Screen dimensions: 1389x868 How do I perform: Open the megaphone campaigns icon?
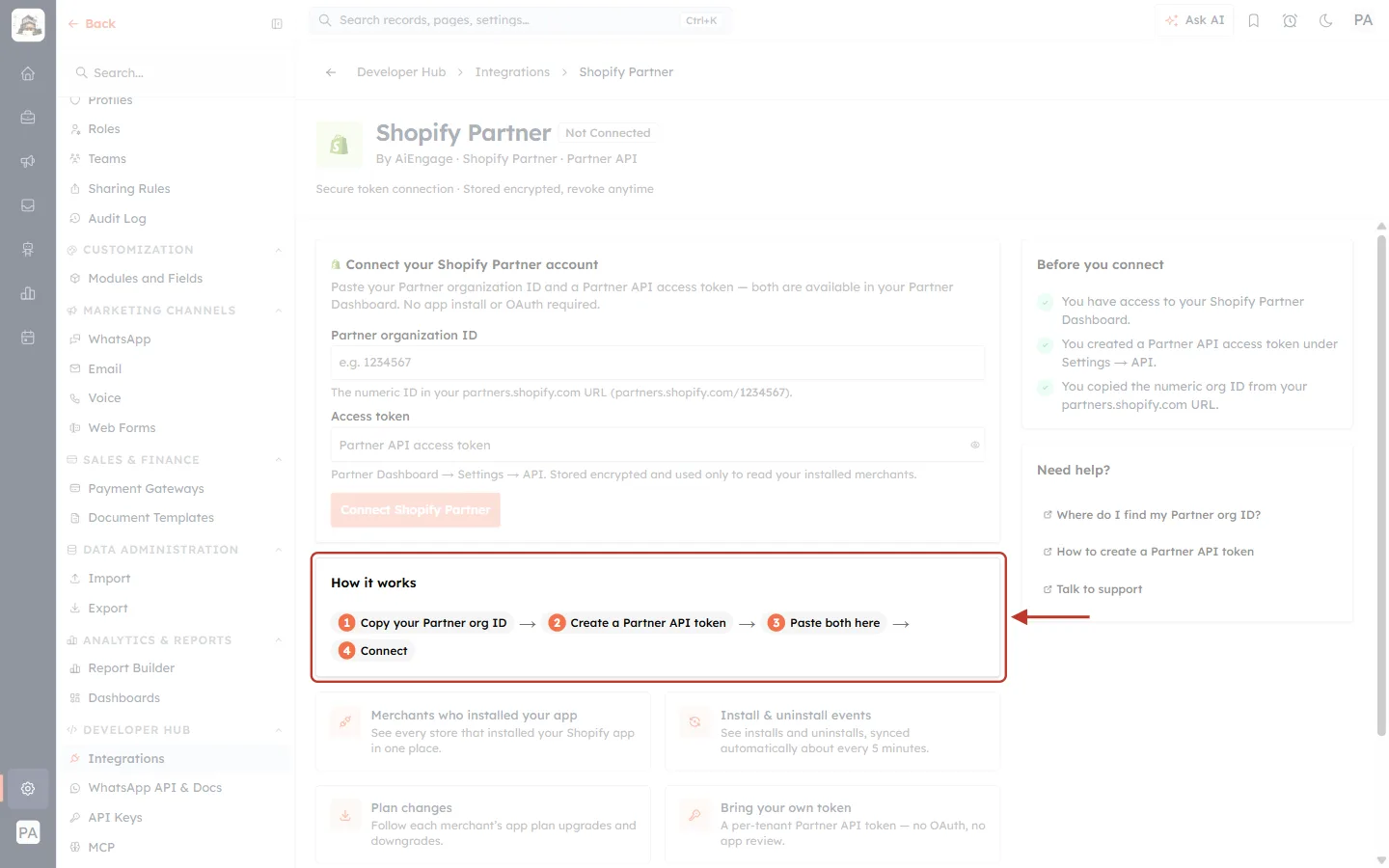coord(28,161)
